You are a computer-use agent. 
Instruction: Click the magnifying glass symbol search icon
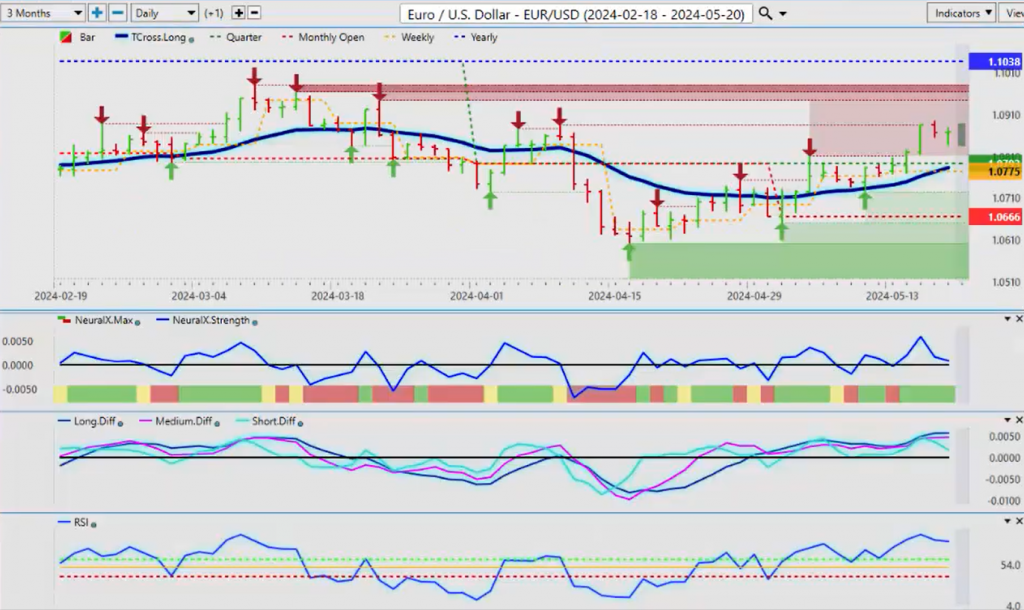pos(765,13)
